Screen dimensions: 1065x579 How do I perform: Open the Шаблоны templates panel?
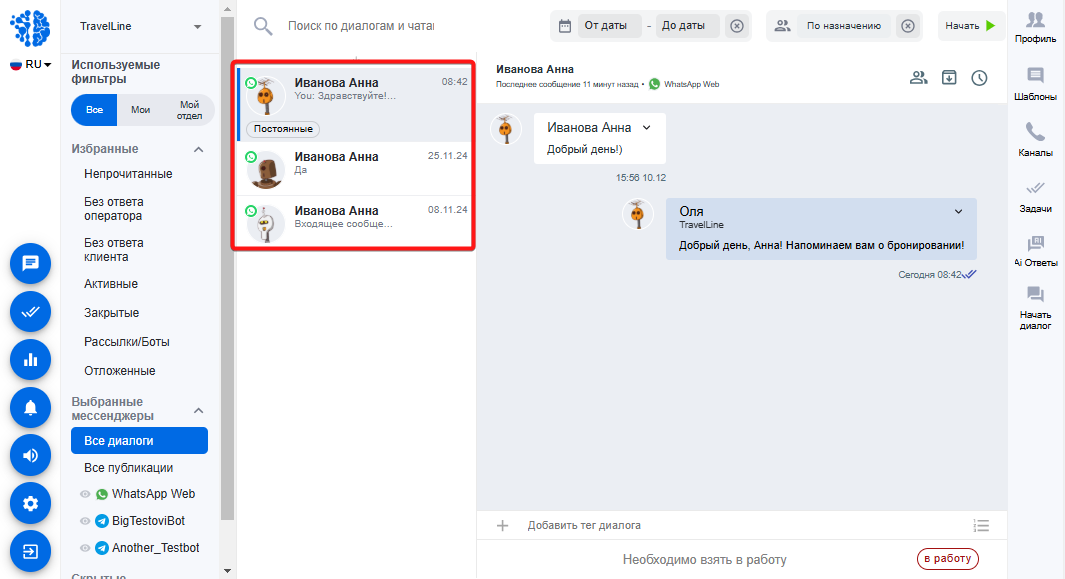tap(1035, 84)
